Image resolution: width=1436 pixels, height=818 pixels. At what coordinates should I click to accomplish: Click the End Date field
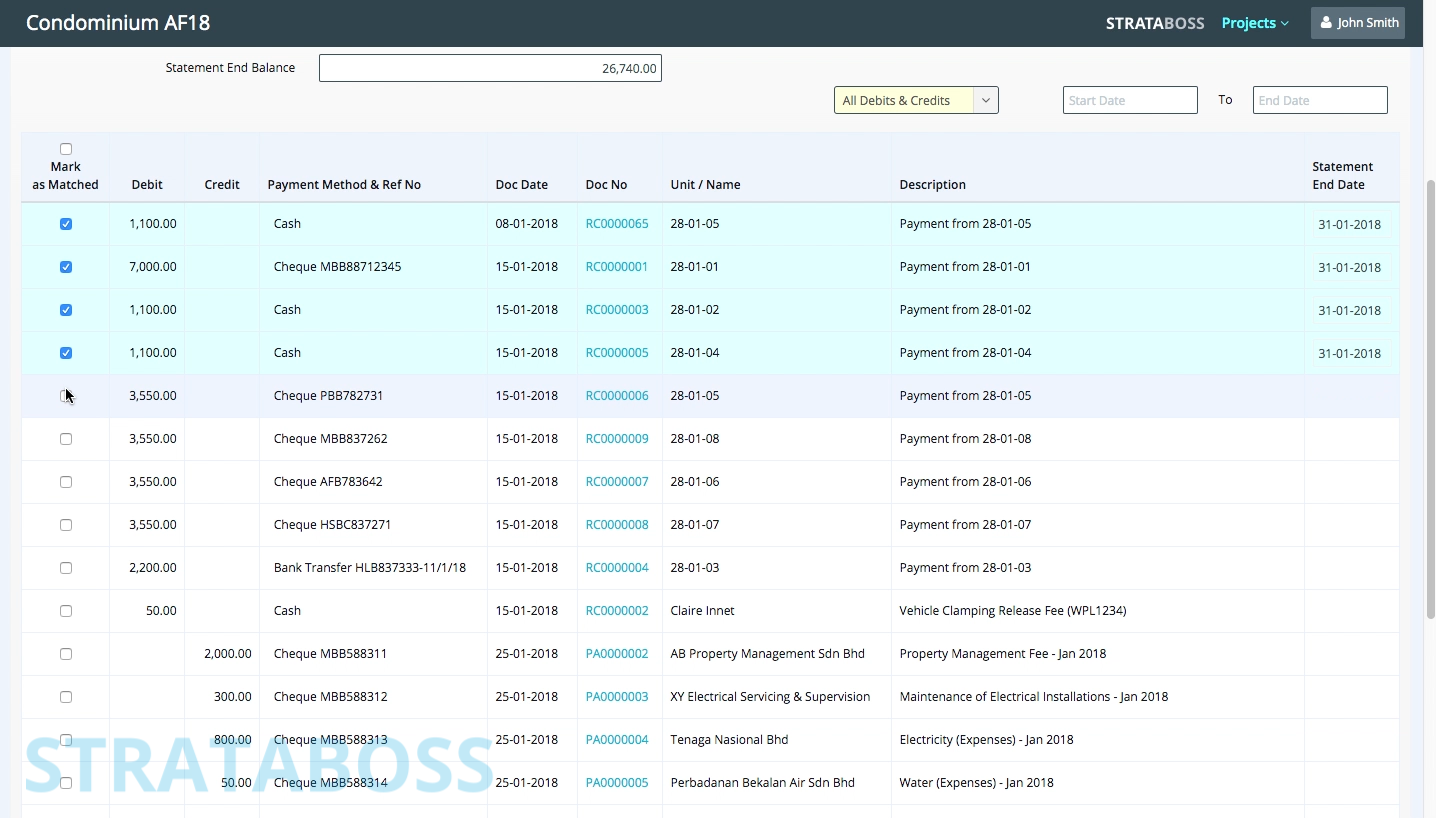[x=1320, y=100]
